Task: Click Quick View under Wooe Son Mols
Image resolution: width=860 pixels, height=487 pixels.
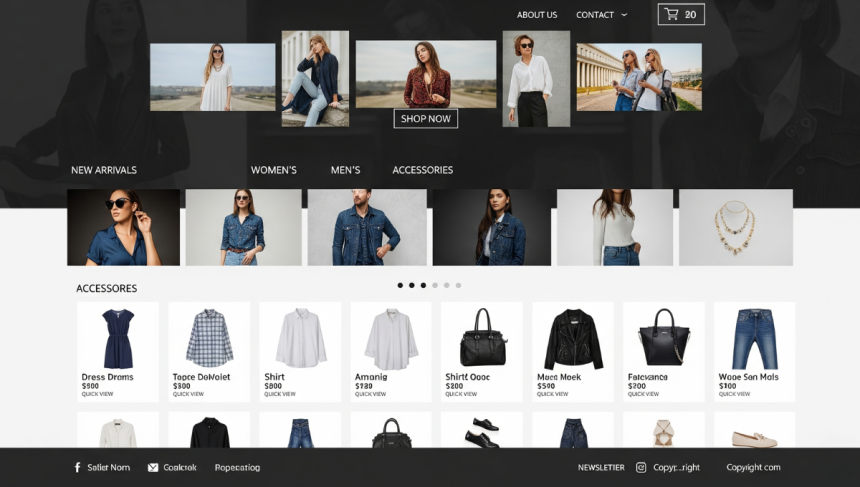Action: click(734, 394)
